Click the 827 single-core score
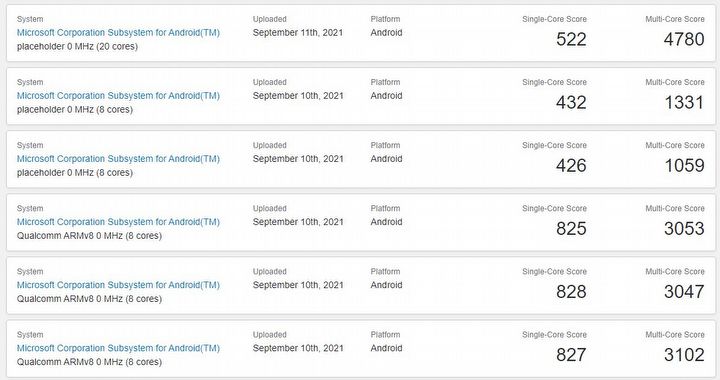The height and width of the screenshot is (380, 720). pyautogui.click(x=571, y=355)
